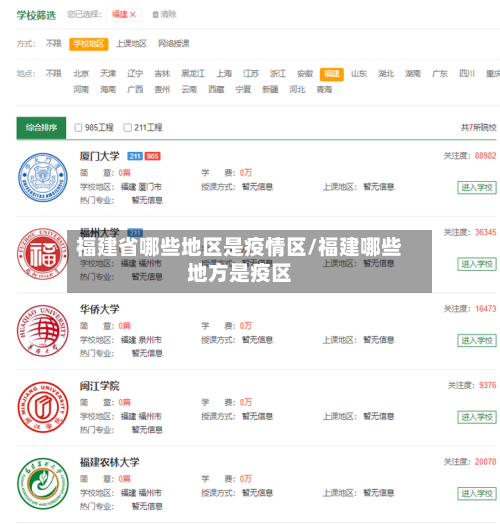The image size is (500, 524).
Task: Open the 综合排序 sorting tab
Action: point(41,128)
